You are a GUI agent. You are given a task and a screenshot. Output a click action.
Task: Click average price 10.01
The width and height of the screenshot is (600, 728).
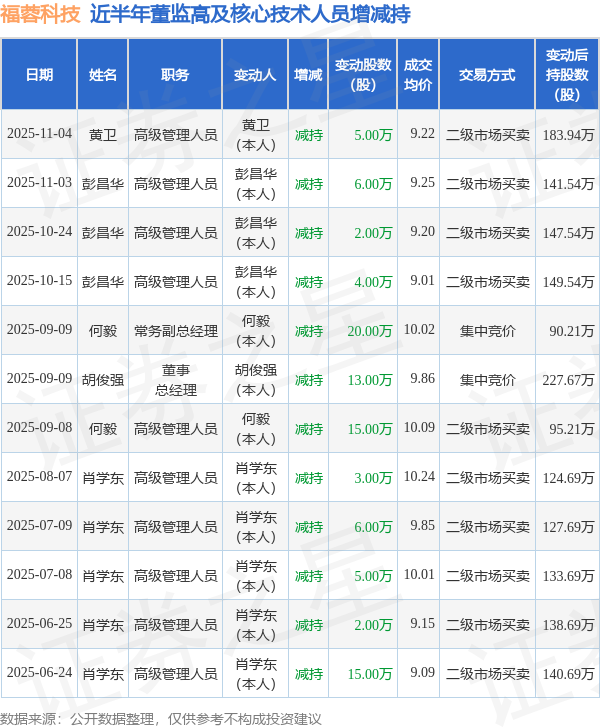pyautogui.click(x=419, y=575)
